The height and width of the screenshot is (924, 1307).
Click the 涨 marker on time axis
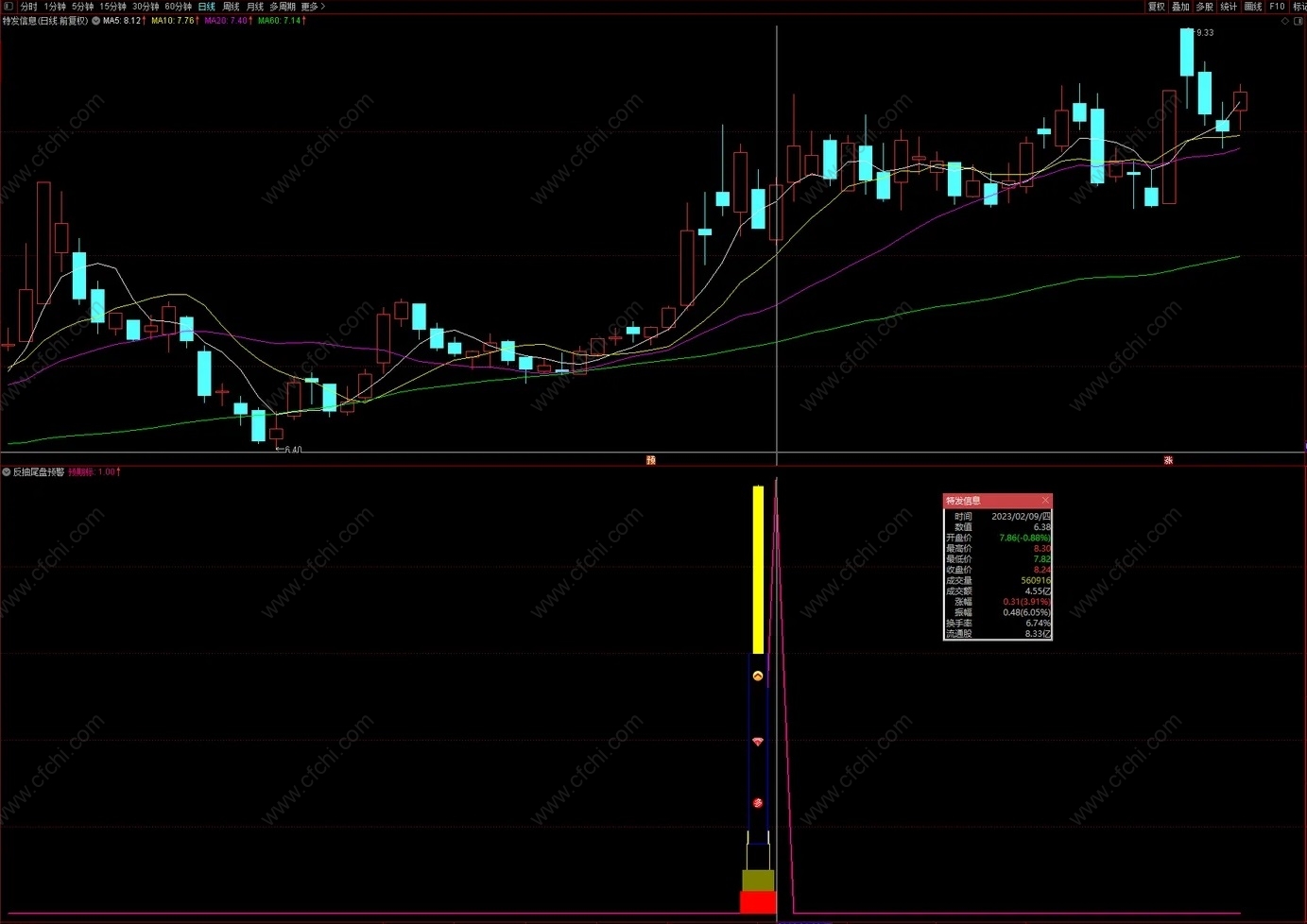[1168, 460]
